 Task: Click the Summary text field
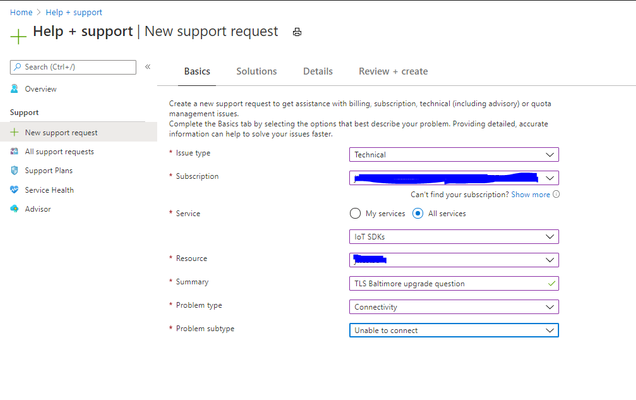tap(454, 283)
